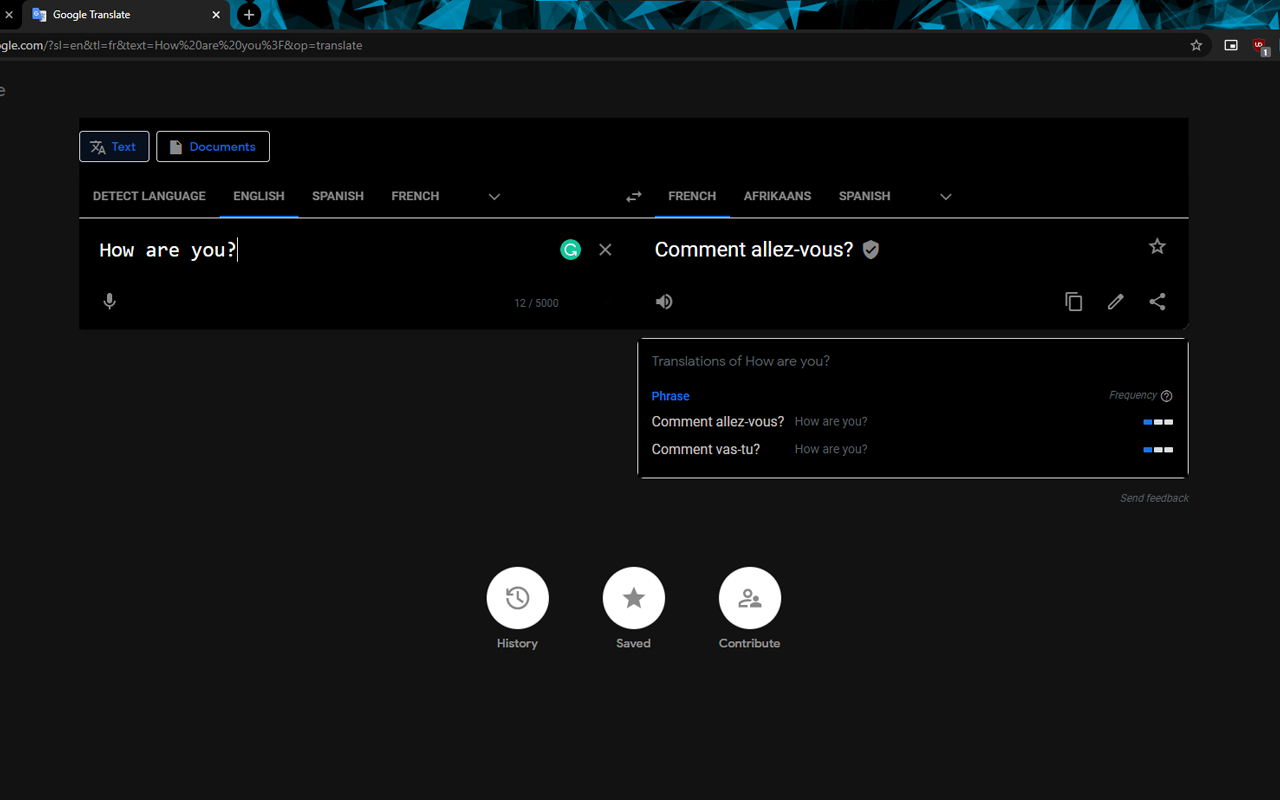The height and width of the screenshot is (800, 1280).
Task: Open Saved translations
Action: pyautogui.click(x=633, y=597)
